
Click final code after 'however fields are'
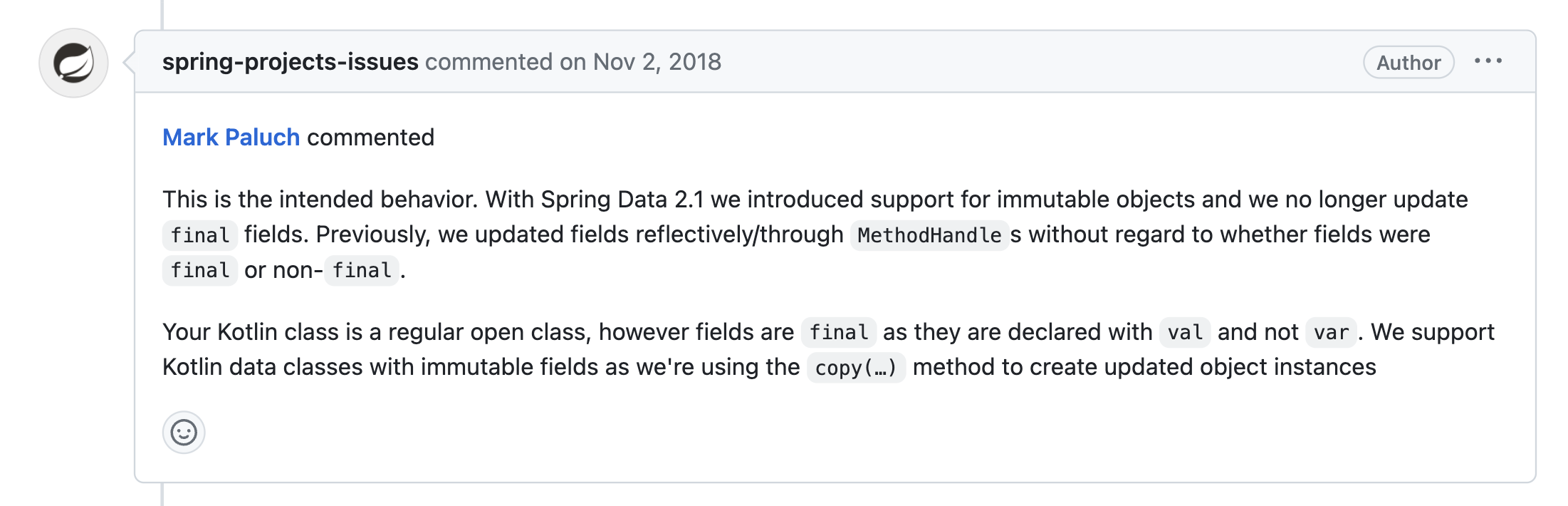tap(839, 333)
